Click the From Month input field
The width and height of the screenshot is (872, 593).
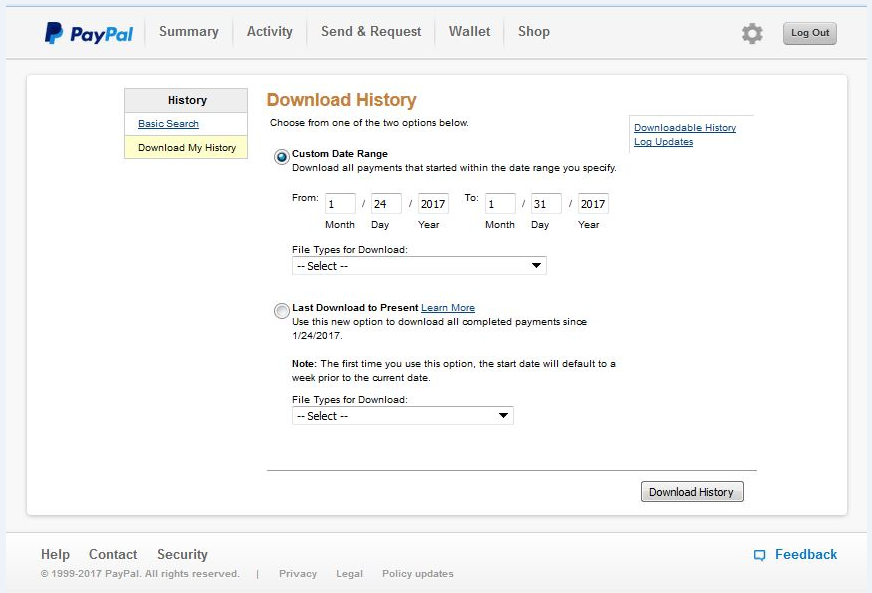pyautogui.click(x=339, y=204)
